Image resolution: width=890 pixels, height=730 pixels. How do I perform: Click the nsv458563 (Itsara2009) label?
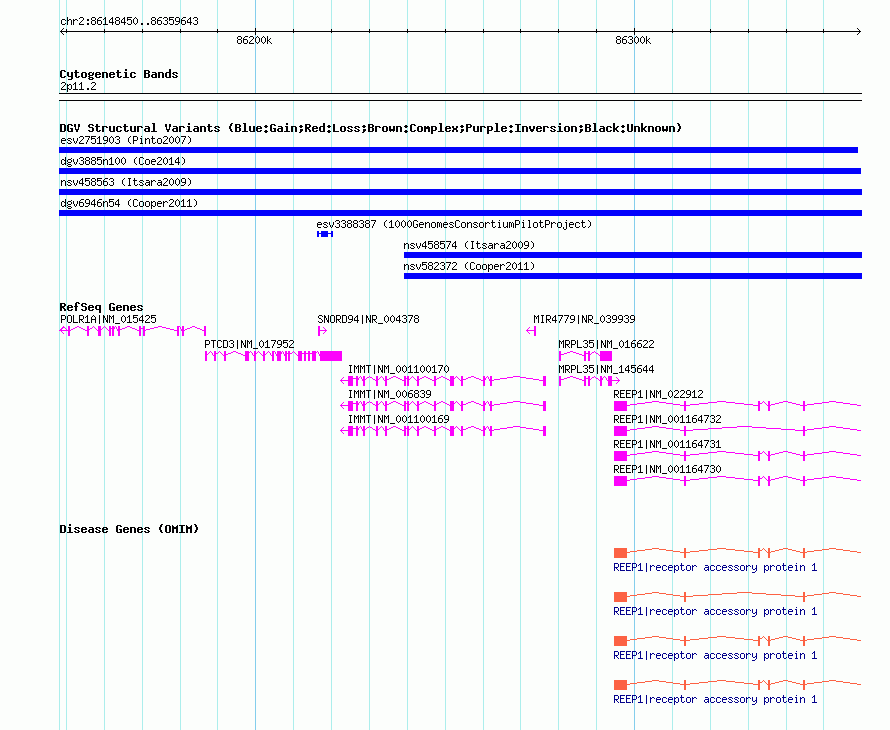[126, 182]
